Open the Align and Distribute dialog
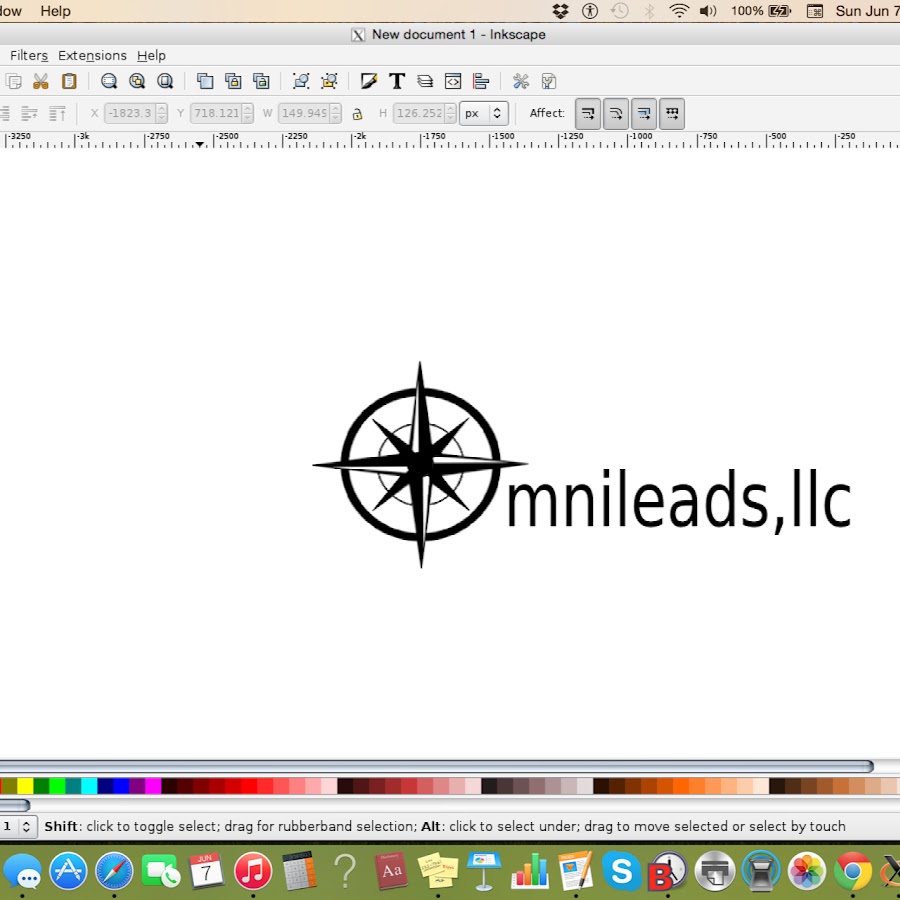The image size is (900, 900). [x=481, y=81]
